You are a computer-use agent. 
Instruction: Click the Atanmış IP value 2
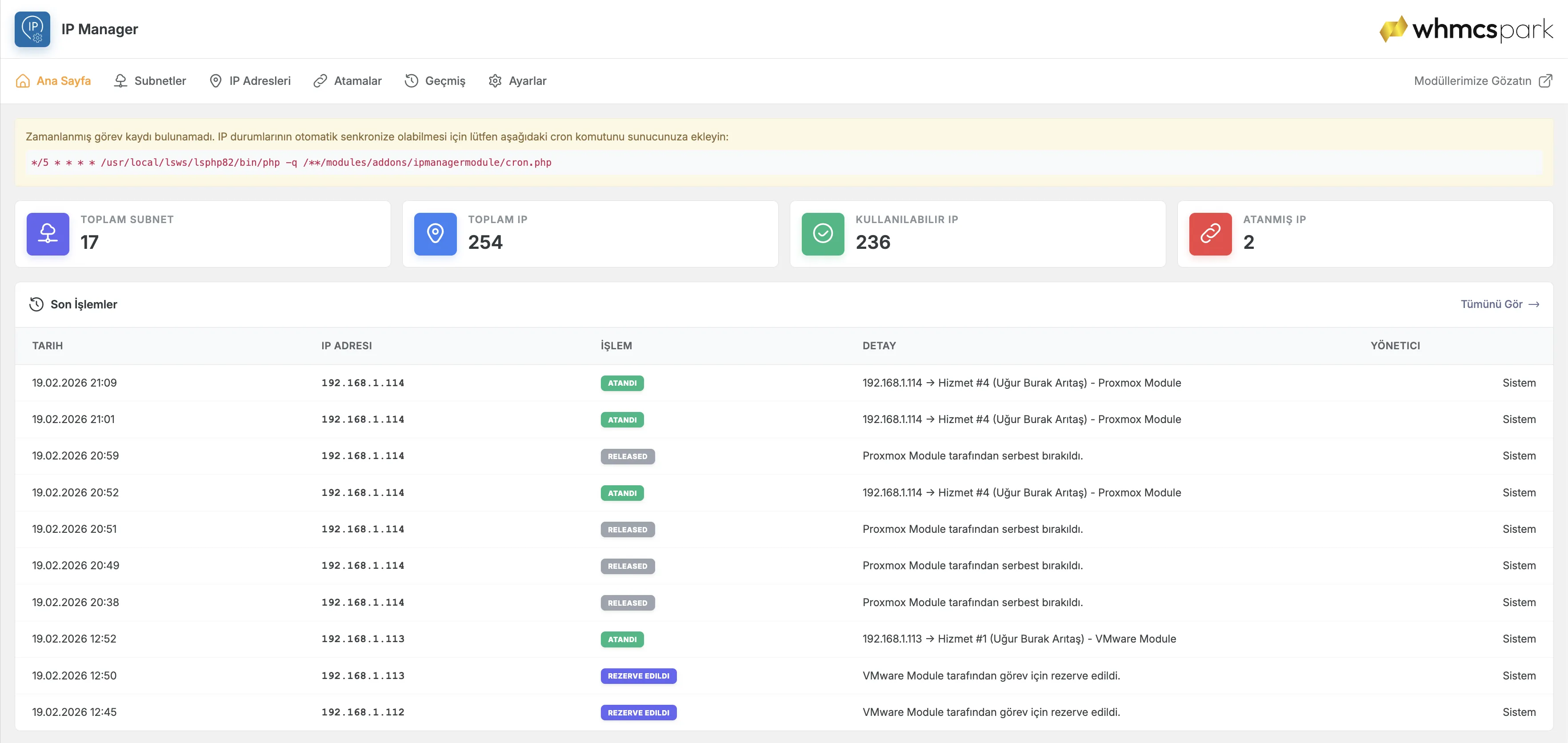pyautogui.click(x=1248, y=242)
